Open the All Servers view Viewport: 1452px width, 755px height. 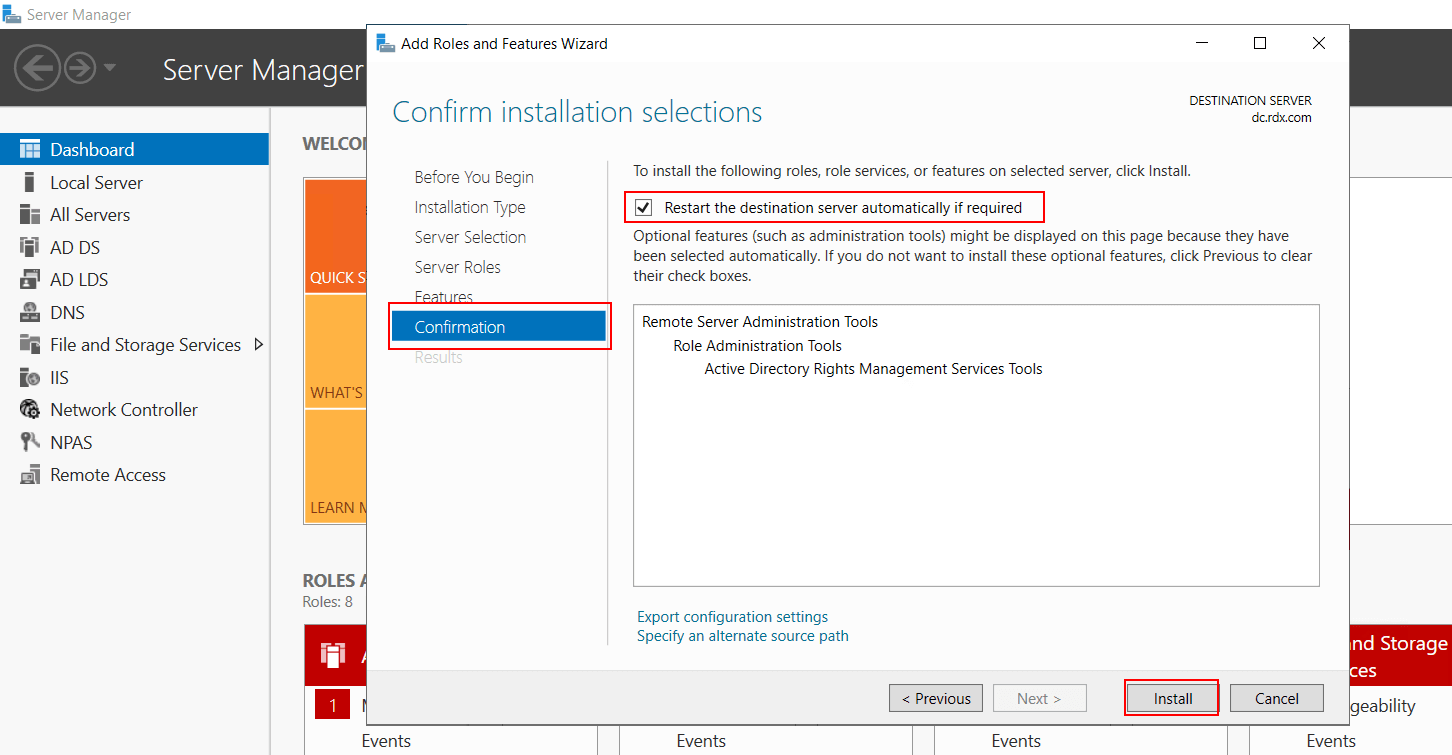90,214
